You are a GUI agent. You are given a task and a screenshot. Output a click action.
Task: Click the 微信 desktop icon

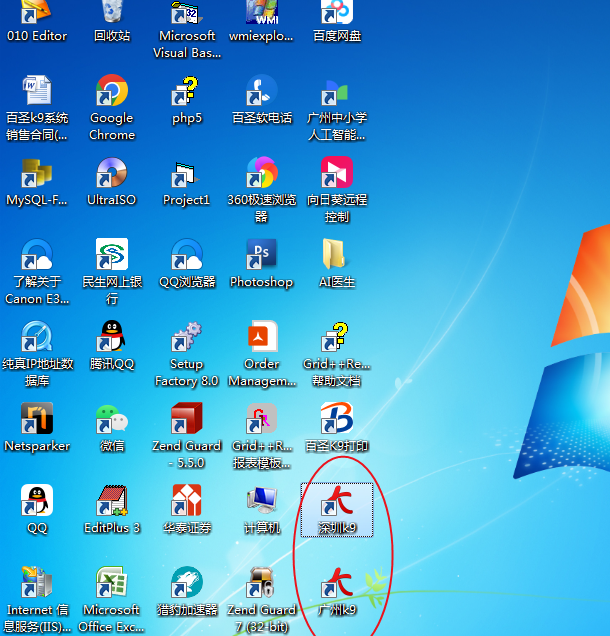tap(111, 419)
